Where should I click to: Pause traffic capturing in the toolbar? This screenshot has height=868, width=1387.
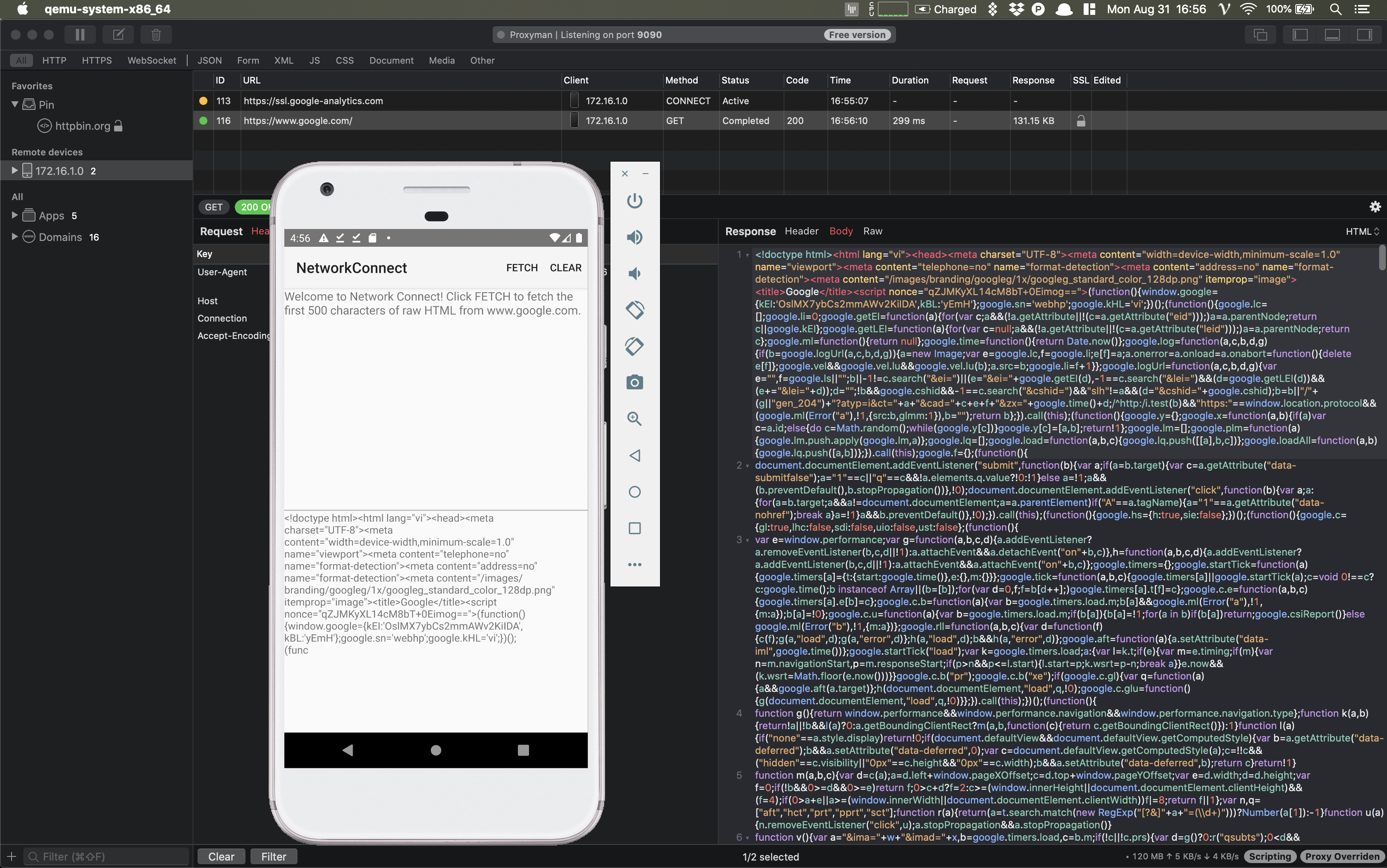pos(80,34)
